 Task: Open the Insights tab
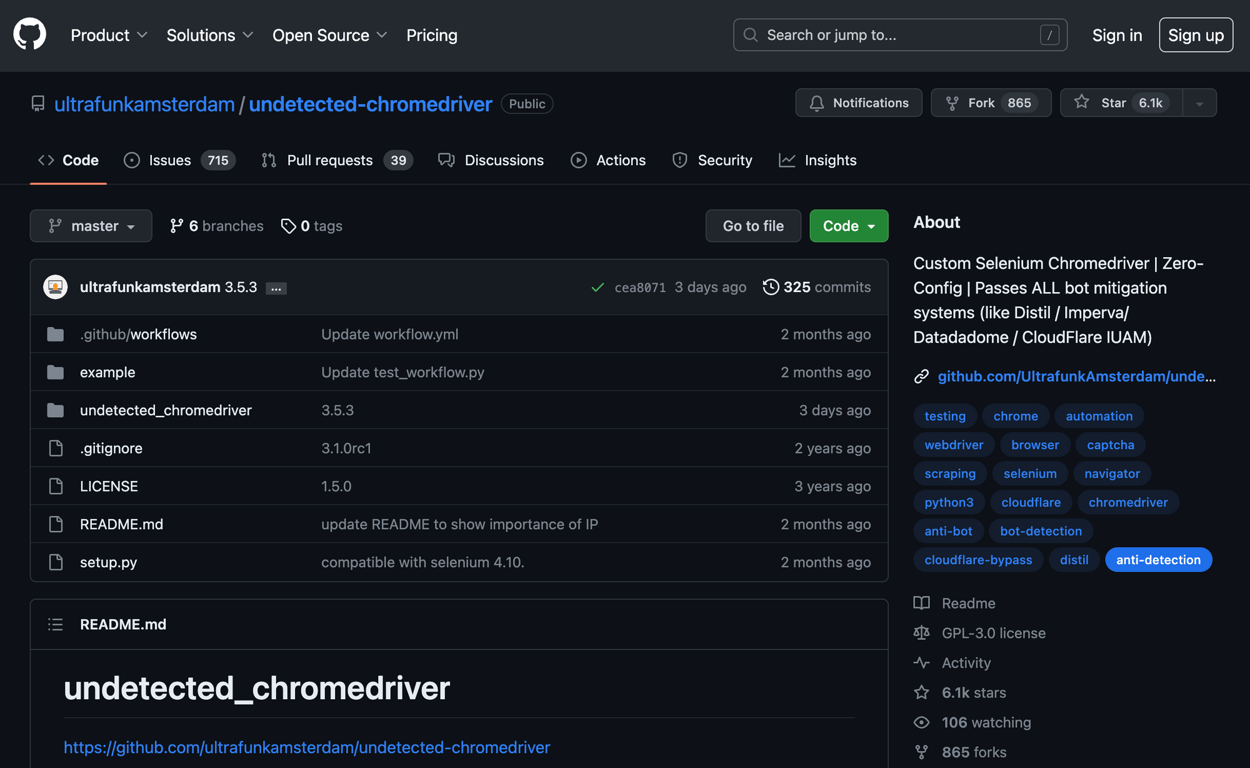tap(818, 160)
